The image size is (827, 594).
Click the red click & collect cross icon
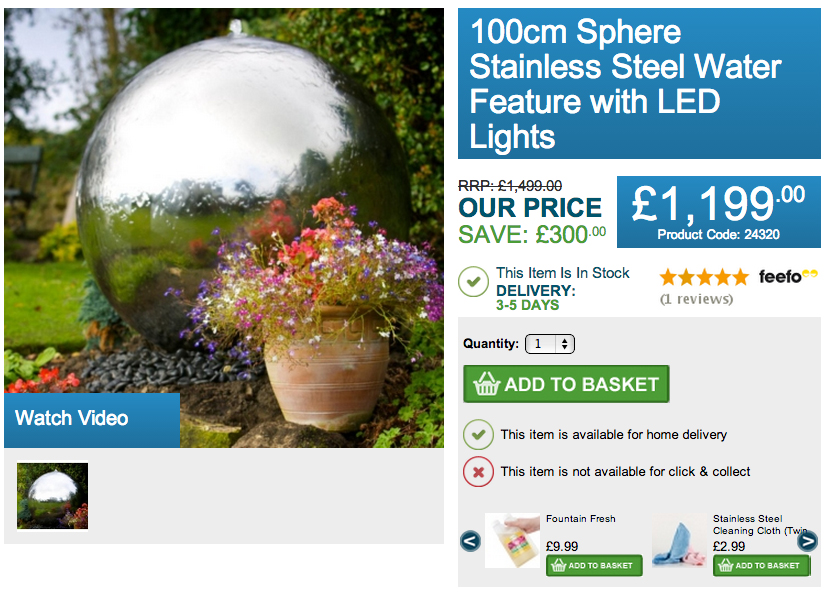478,471
